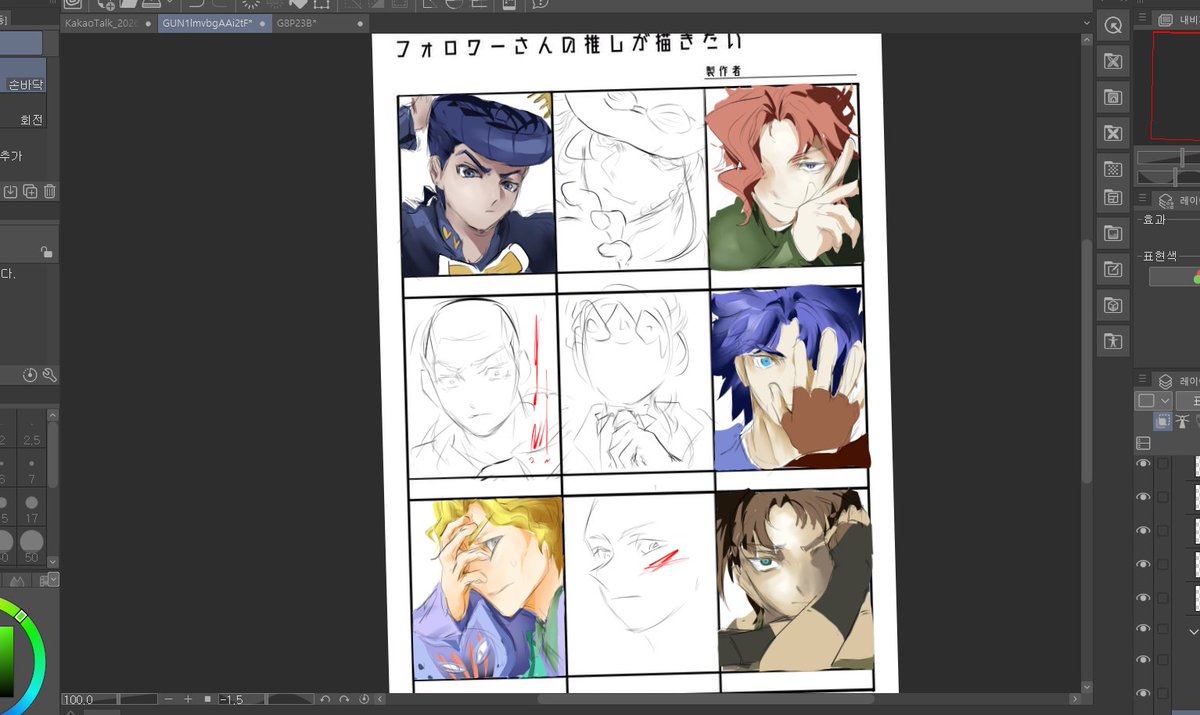Screen dimensions: 1200x715
Task: Toggle visibility eye of the second layer row
Action: coord(1143,497)
